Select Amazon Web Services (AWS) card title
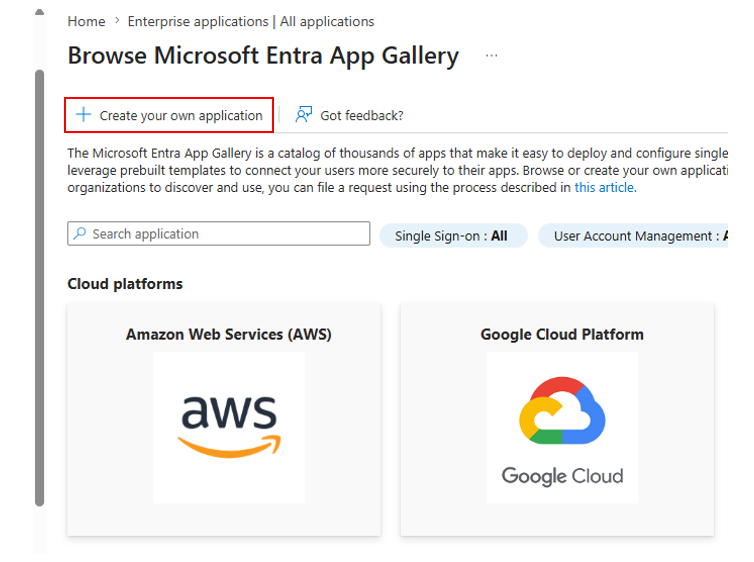The image size is (754, 562). tap(229, 334)
